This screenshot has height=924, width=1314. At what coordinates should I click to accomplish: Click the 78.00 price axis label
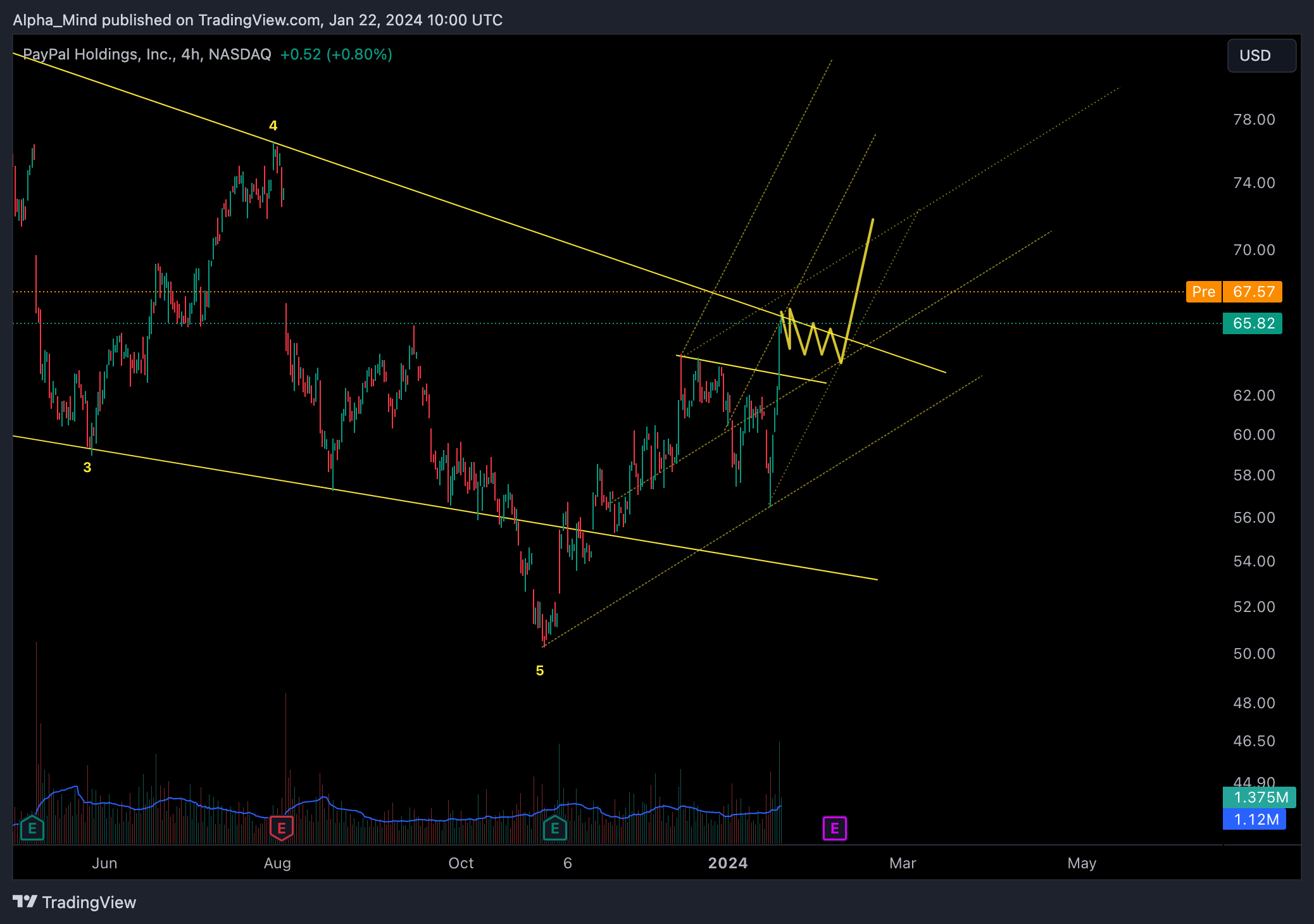(1254, 120)
